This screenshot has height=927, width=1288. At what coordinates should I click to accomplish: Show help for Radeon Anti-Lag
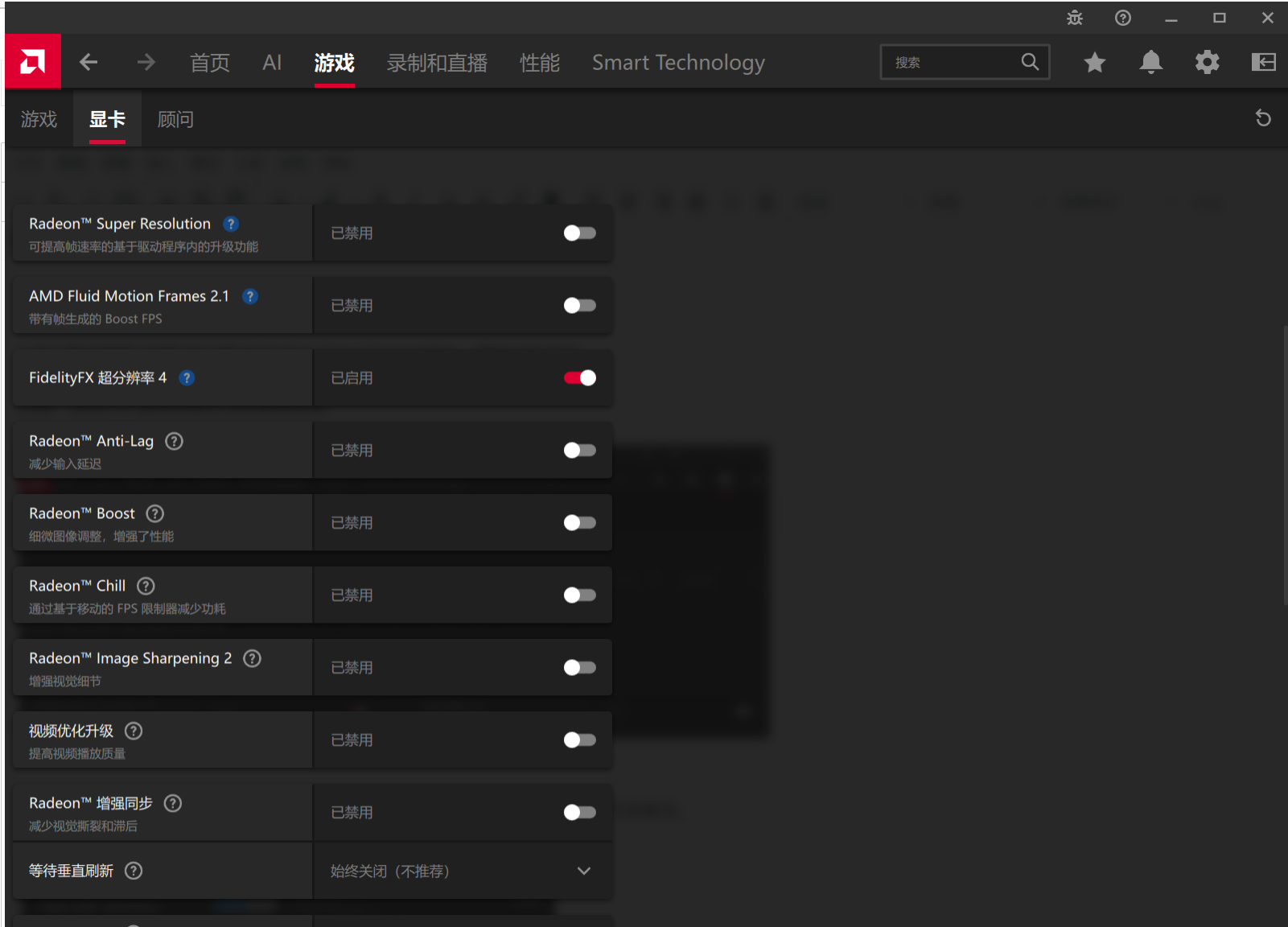pyautogui.click(x=174, y=441)
